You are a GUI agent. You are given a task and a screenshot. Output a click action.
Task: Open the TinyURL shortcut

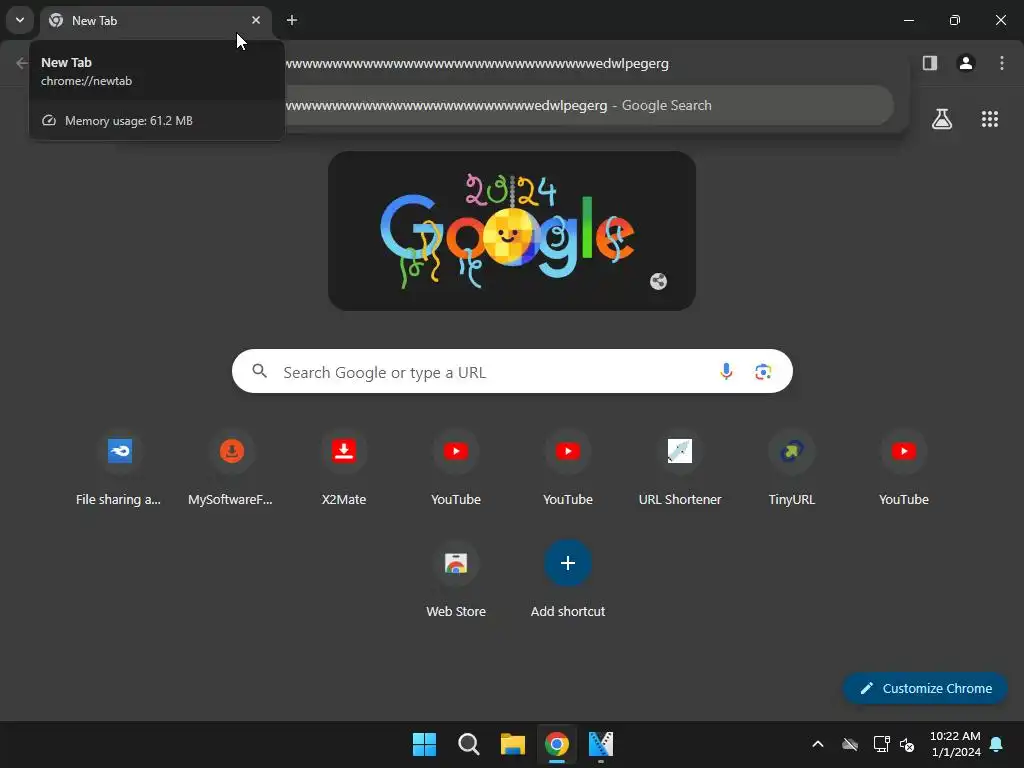pyautogui.click(x=792, y=468)
